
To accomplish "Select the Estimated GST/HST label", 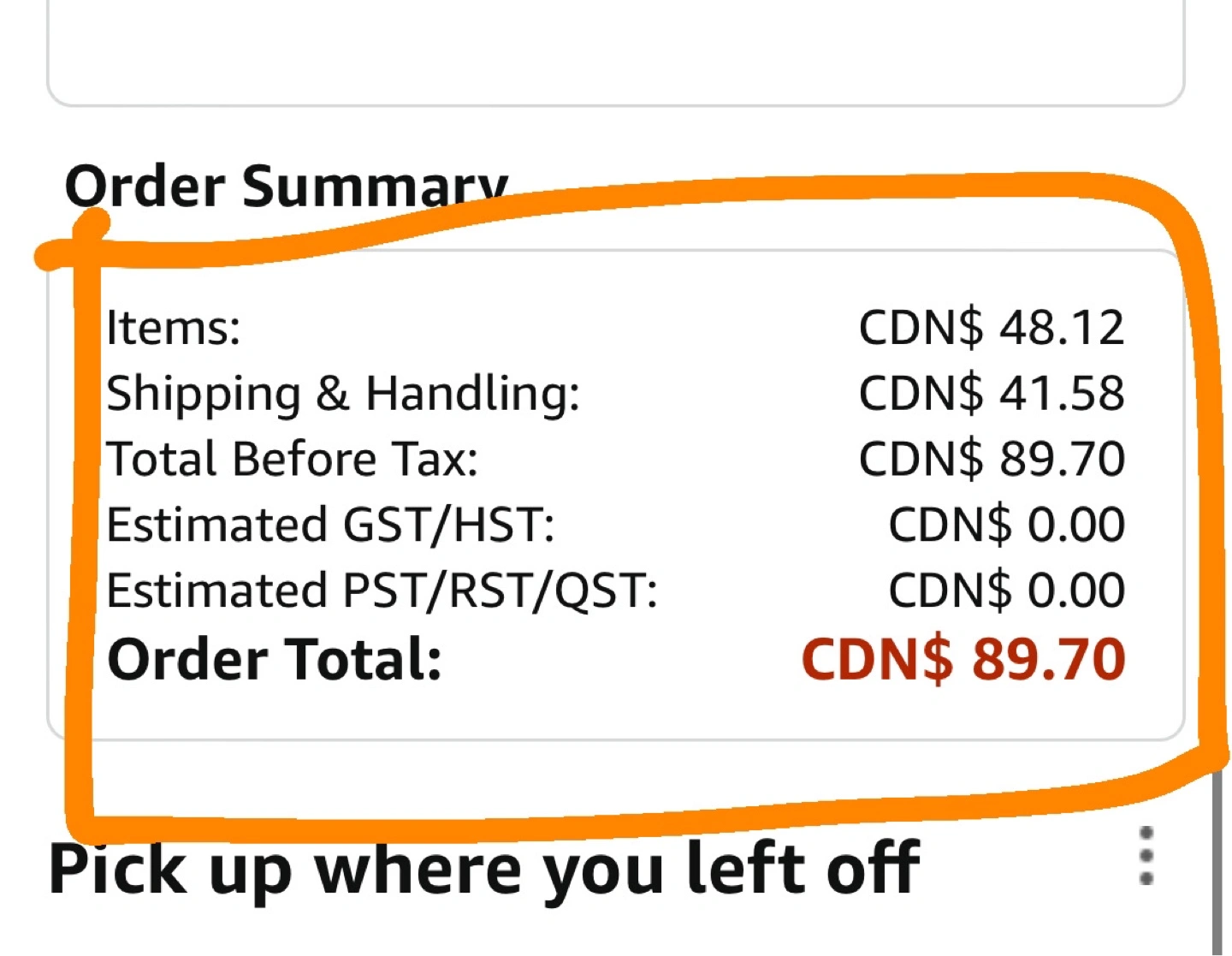I will click(x=330, y=525).
